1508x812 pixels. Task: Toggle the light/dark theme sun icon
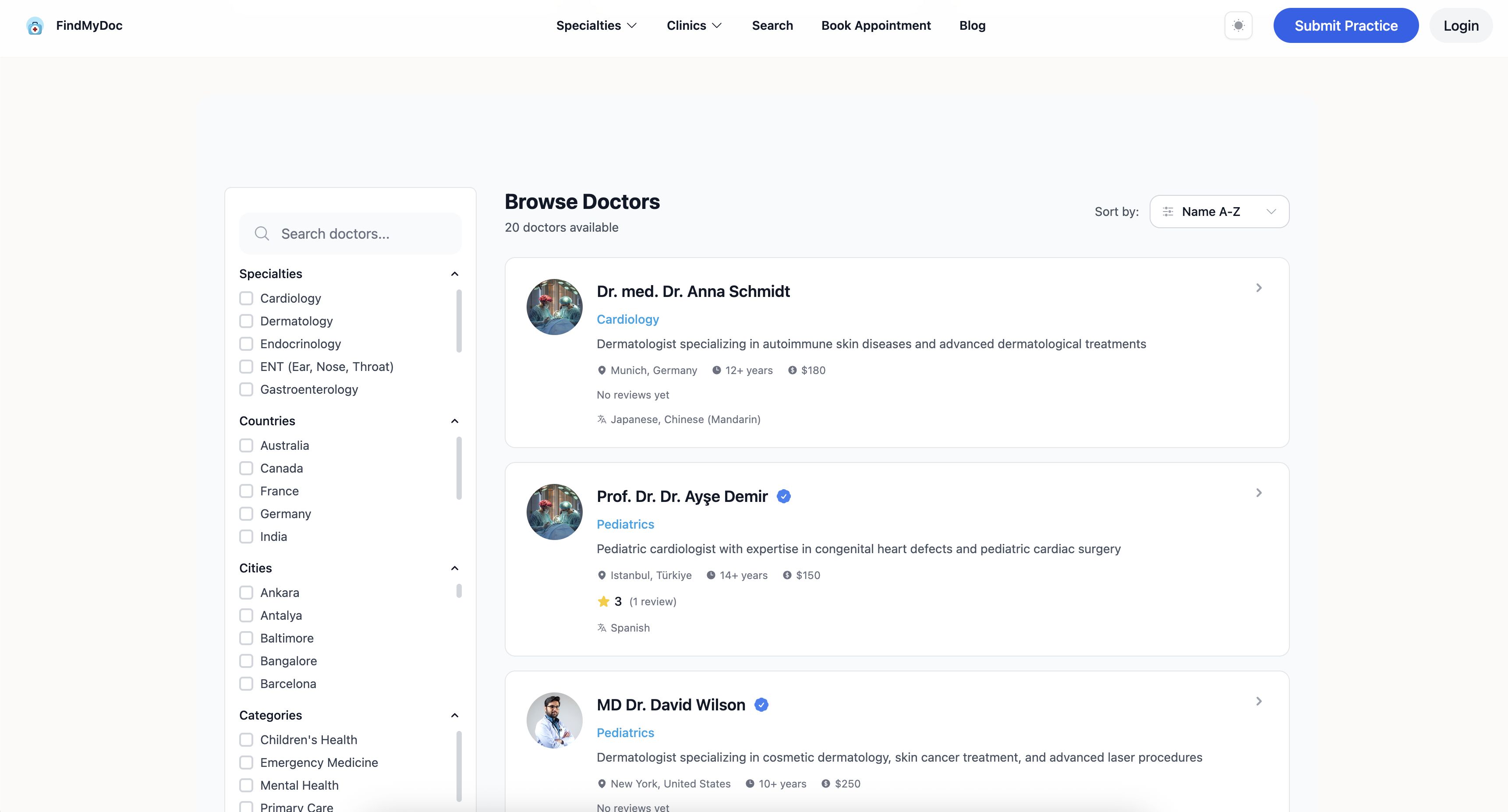(x=1238, y=26)
